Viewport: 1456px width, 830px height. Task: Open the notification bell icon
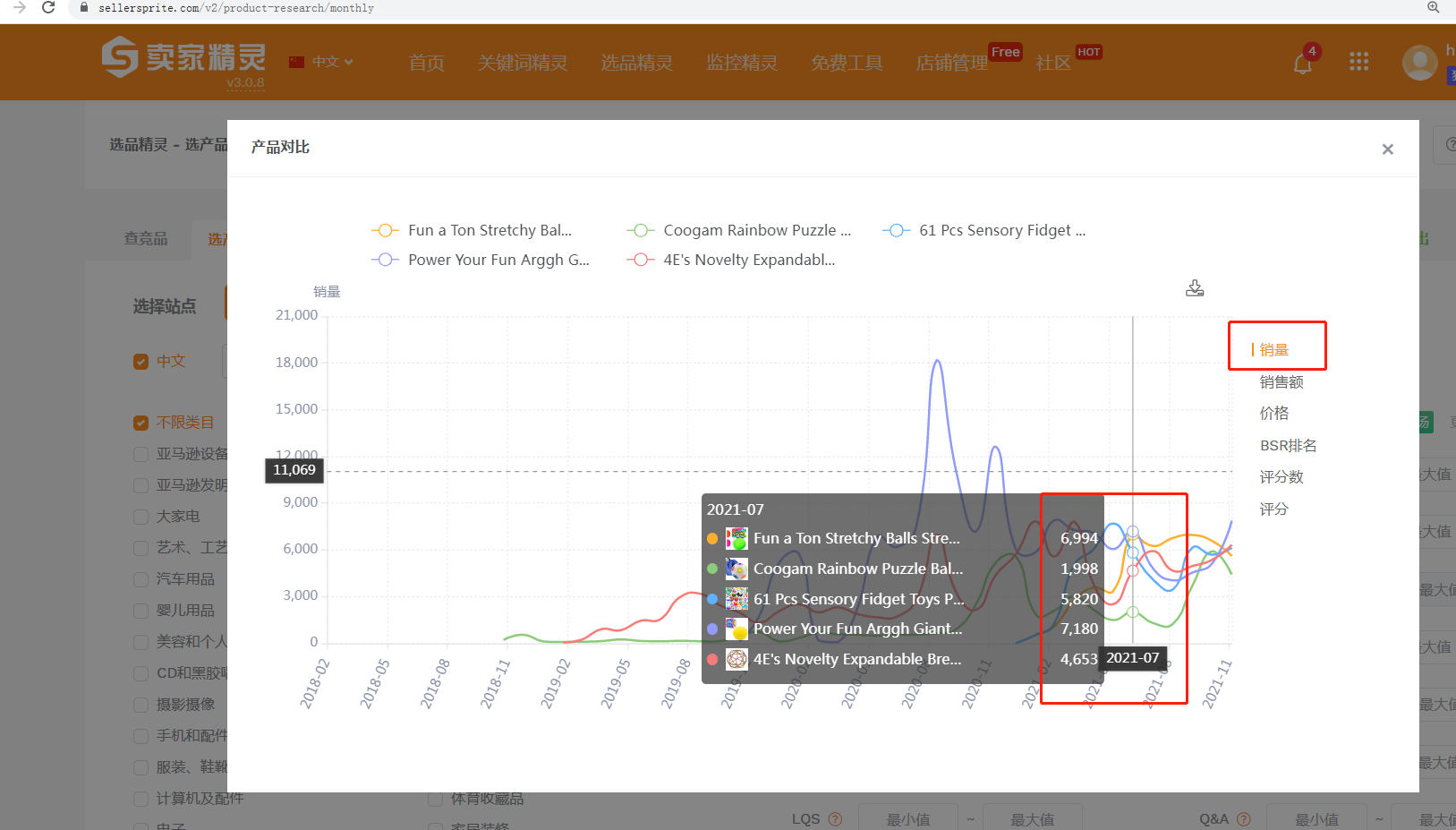point(1302,64)
